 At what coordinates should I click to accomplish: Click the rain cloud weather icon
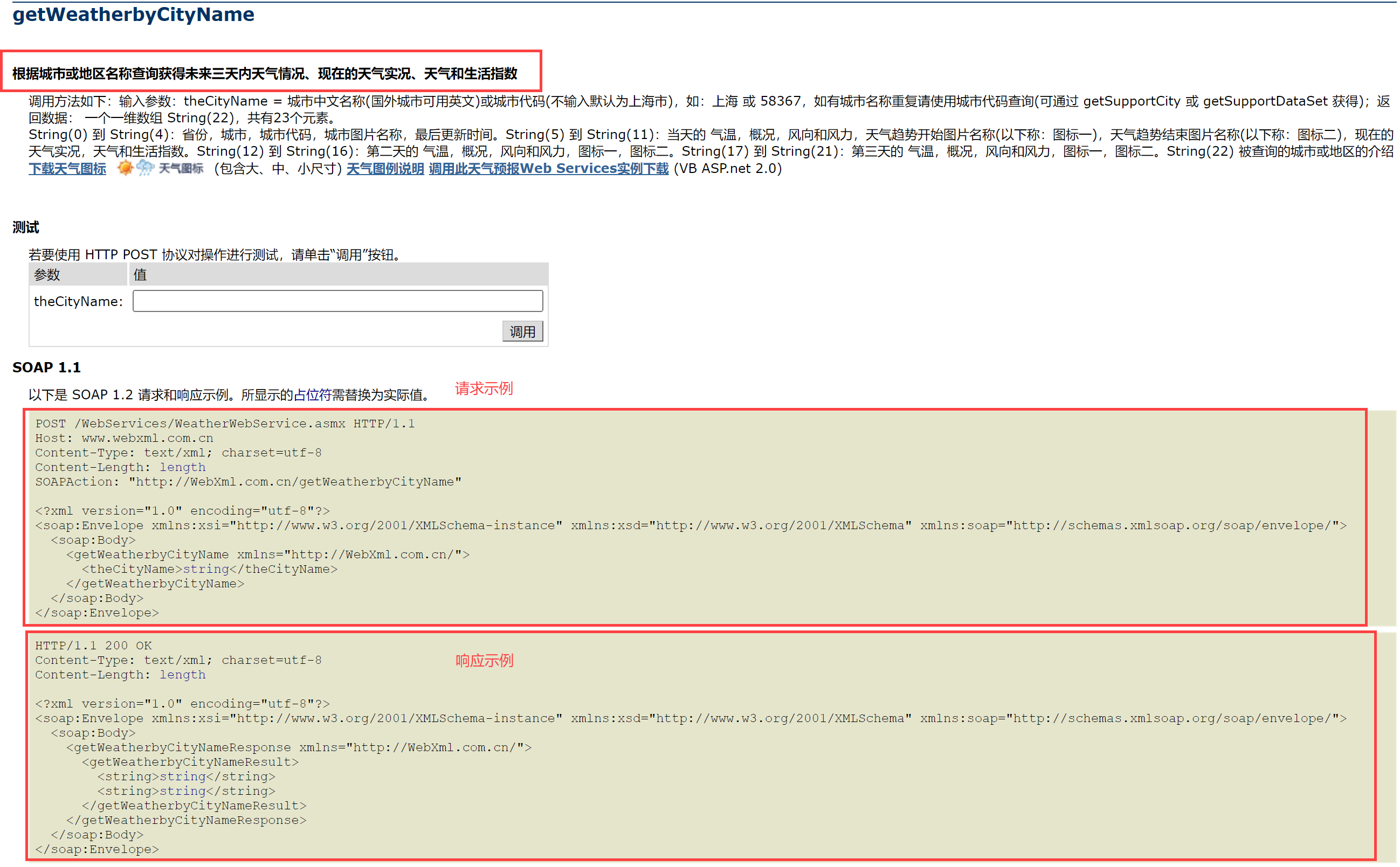pos(145,168)
